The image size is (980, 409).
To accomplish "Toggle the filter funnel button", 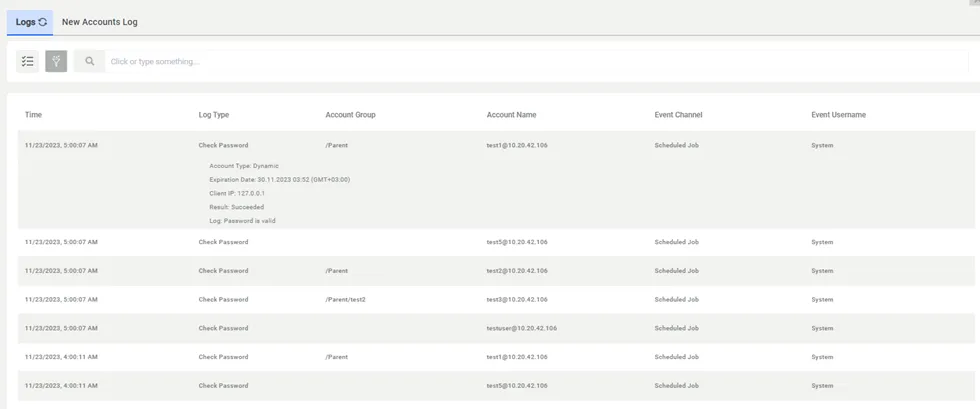I will tap(56, 61).
